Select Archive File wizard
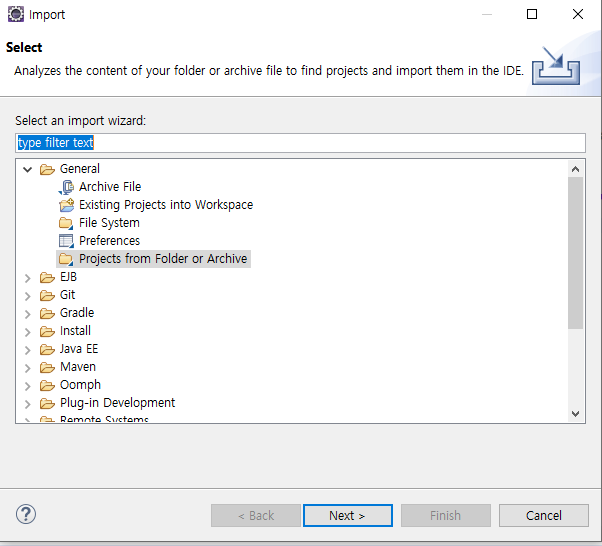The image size is (602, 546). [x=110, y=187]
